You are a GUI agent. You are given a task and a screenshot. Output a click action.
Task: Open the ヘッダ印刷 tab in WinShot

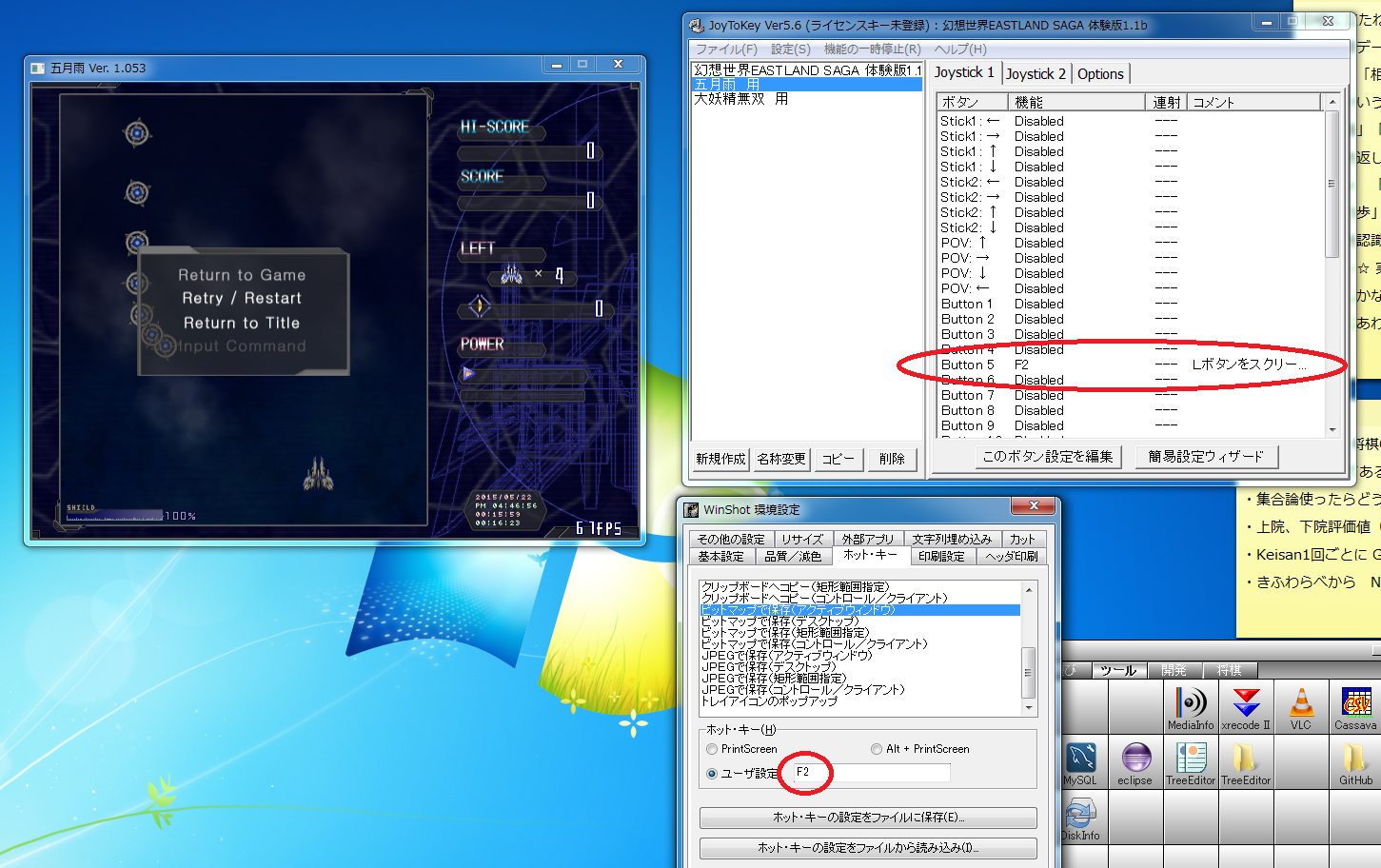[x=1012, y=556]
